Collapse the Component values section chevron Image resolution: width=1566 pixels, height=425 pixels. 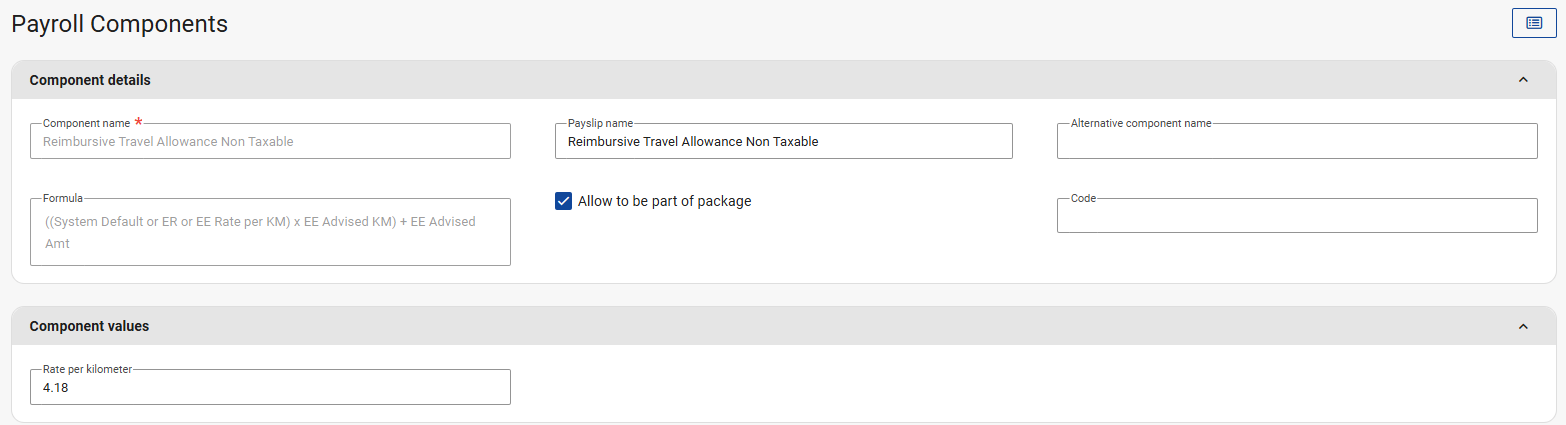[1523, 326]
